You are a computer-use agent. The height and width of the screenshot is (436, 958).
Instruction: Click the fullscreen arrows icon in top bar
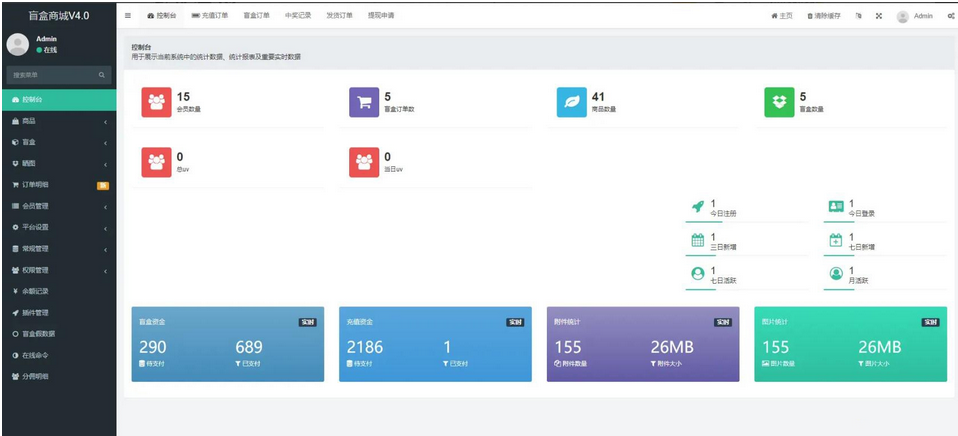(x=879, y=16)
